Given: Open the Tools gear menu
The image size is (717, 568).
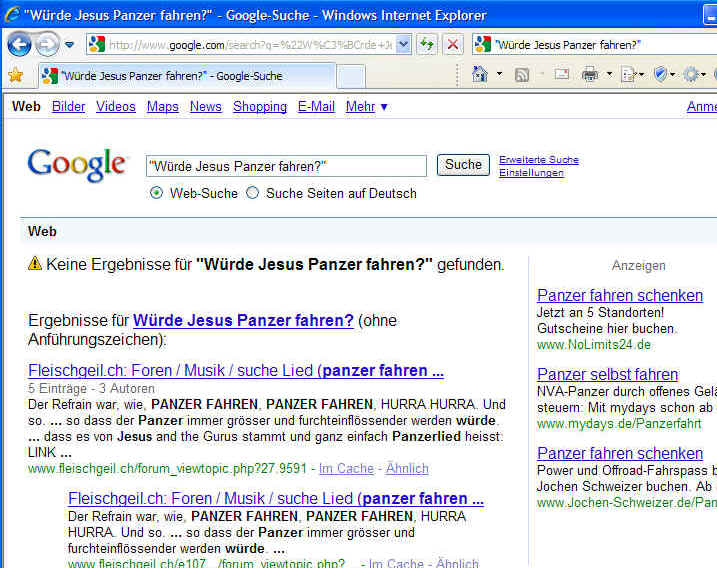Looking at the screenshot, I should [x=691, y=74].
